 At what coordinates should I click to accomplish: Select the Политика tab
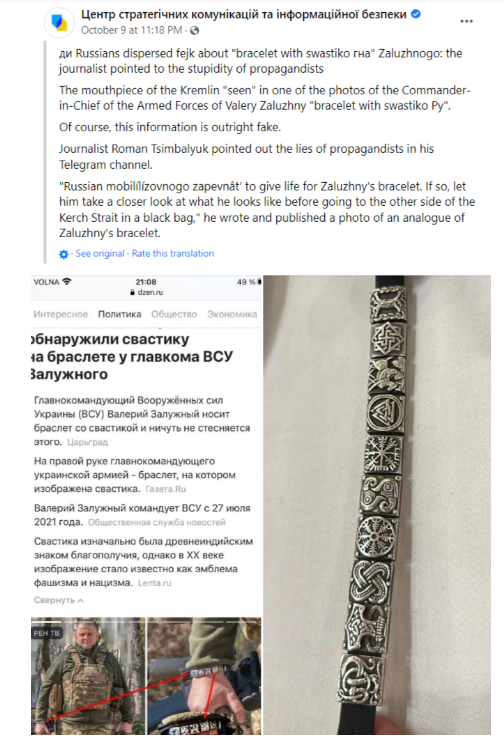(119, 314)
